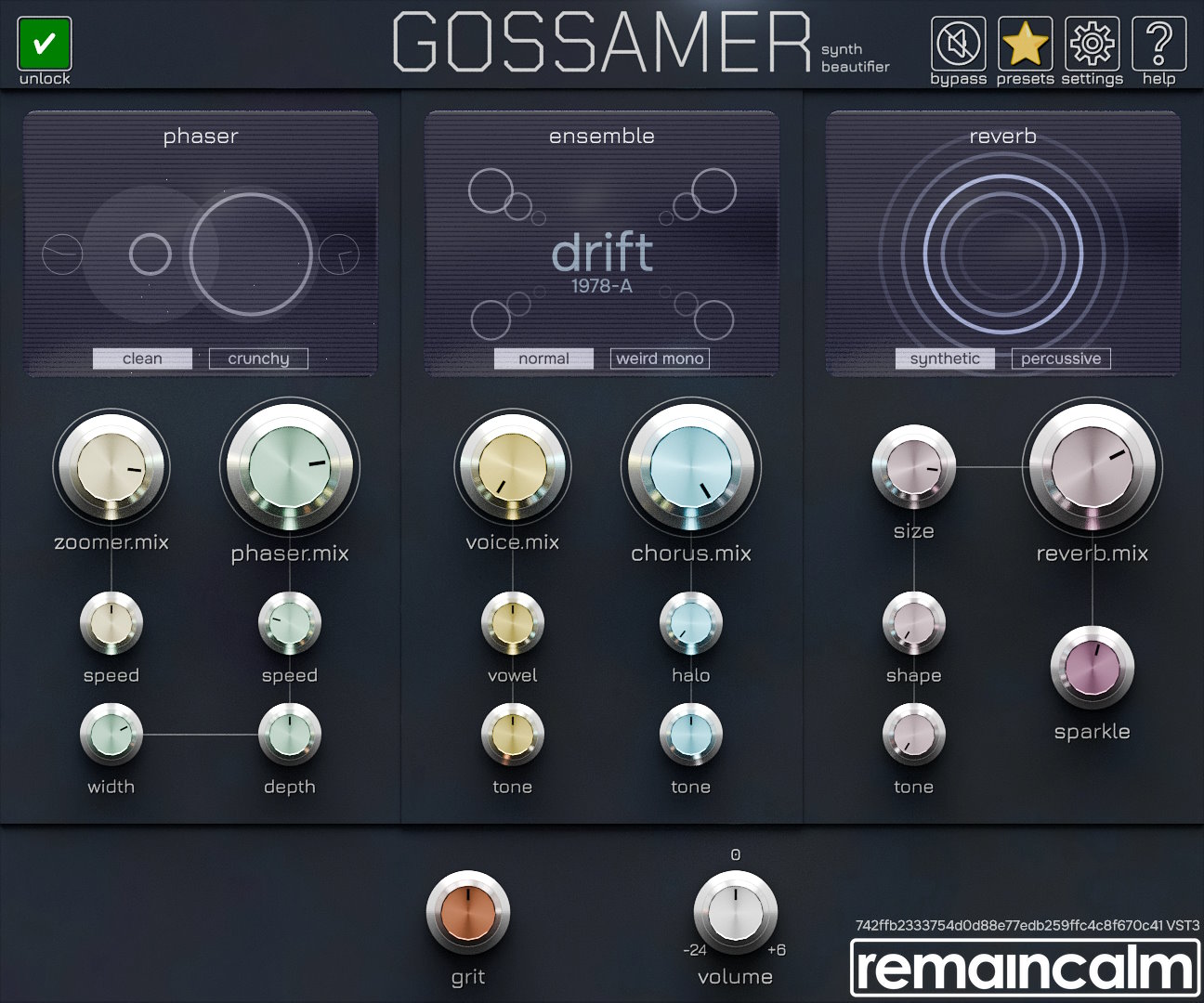The width and height of the screenshot is (1204, 1003).
Task: Enable crunchy mode in phaser section
Action: [x=257, y=358]
